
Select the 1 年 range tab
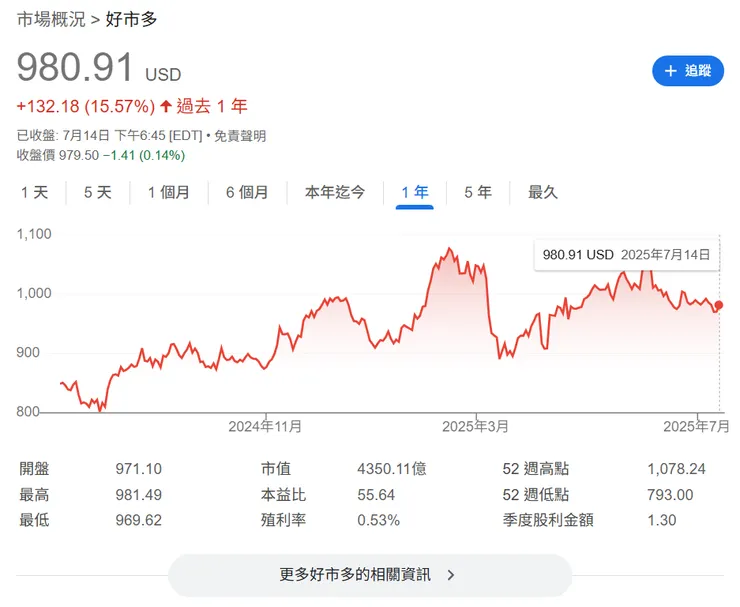(415, 192)
